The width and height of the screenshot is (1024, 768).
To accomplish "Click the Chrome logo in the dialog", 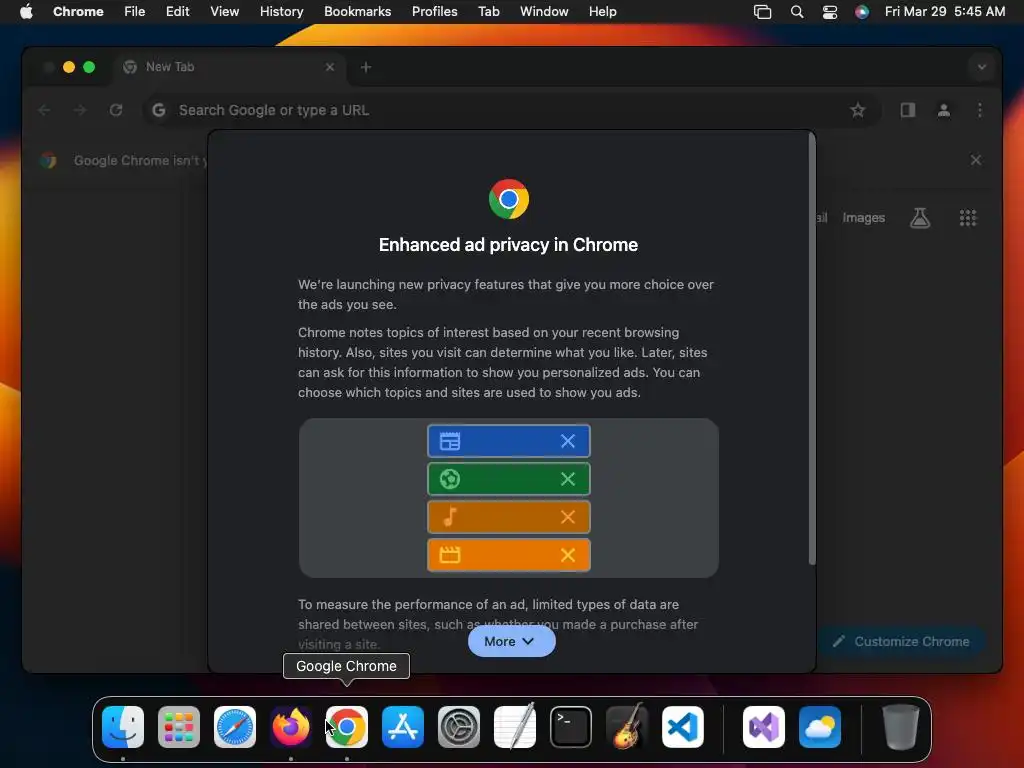I will (509, 199).
